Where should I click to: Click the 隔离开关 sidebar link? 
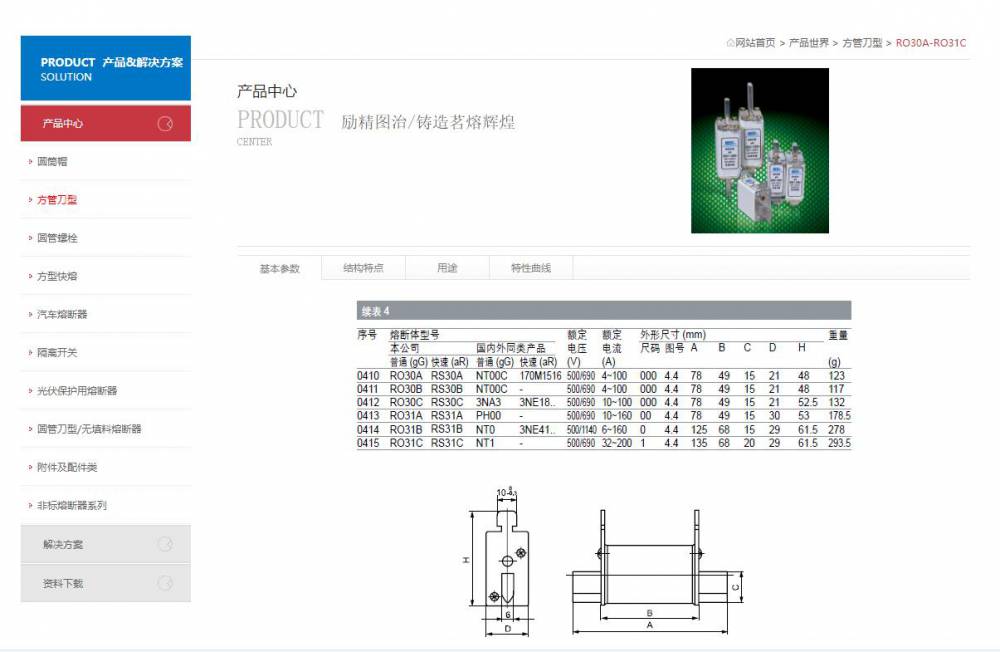pos(57,353)
